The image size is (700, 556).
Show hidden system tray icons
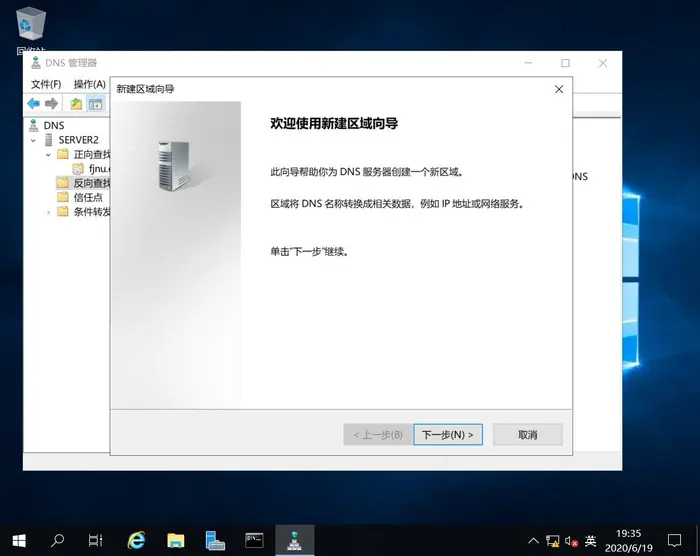[x=527, y=540]
